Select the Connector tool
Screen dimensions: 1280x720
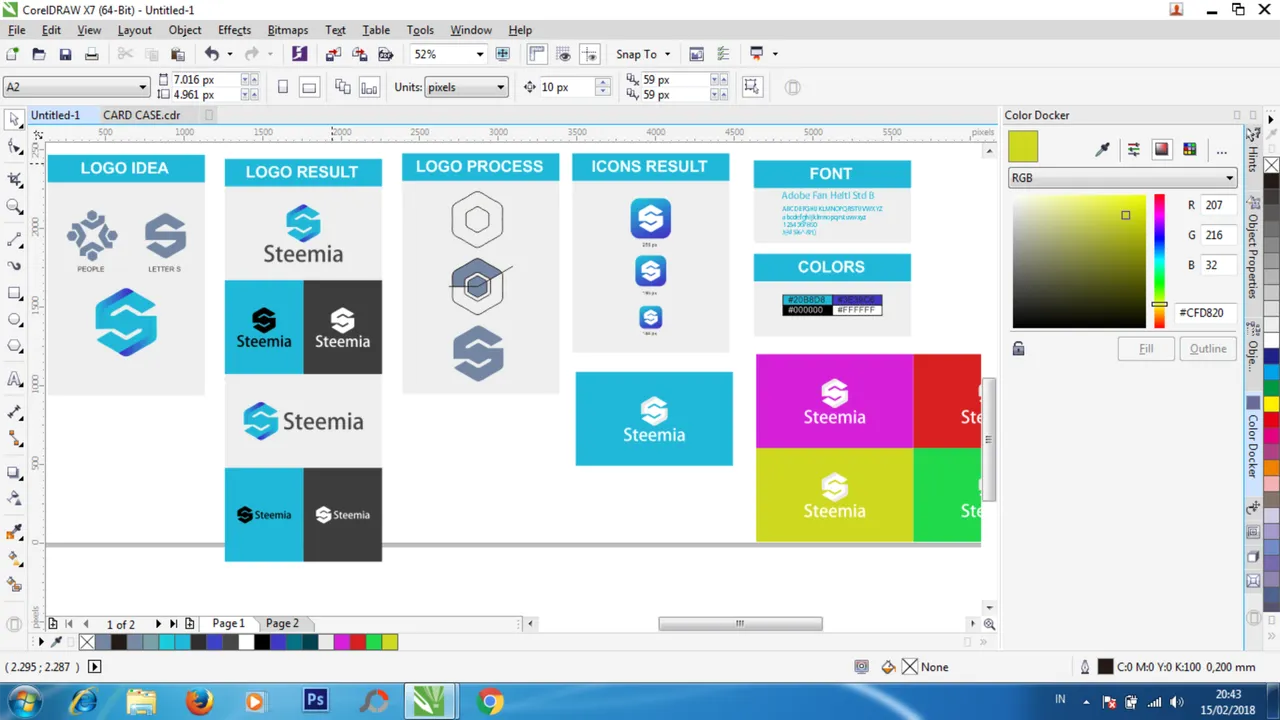coord(14,439)
